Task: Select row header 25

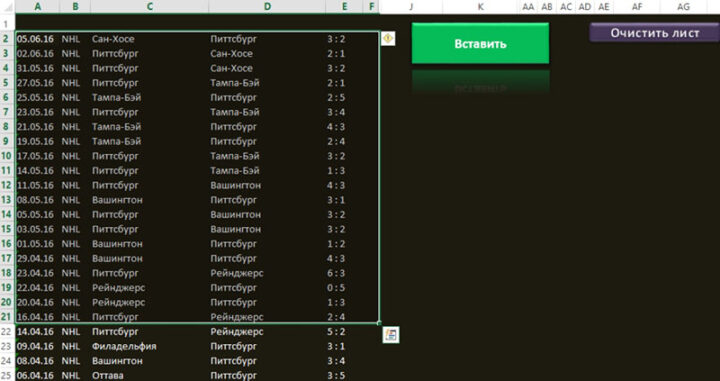Action: point(6,375)
